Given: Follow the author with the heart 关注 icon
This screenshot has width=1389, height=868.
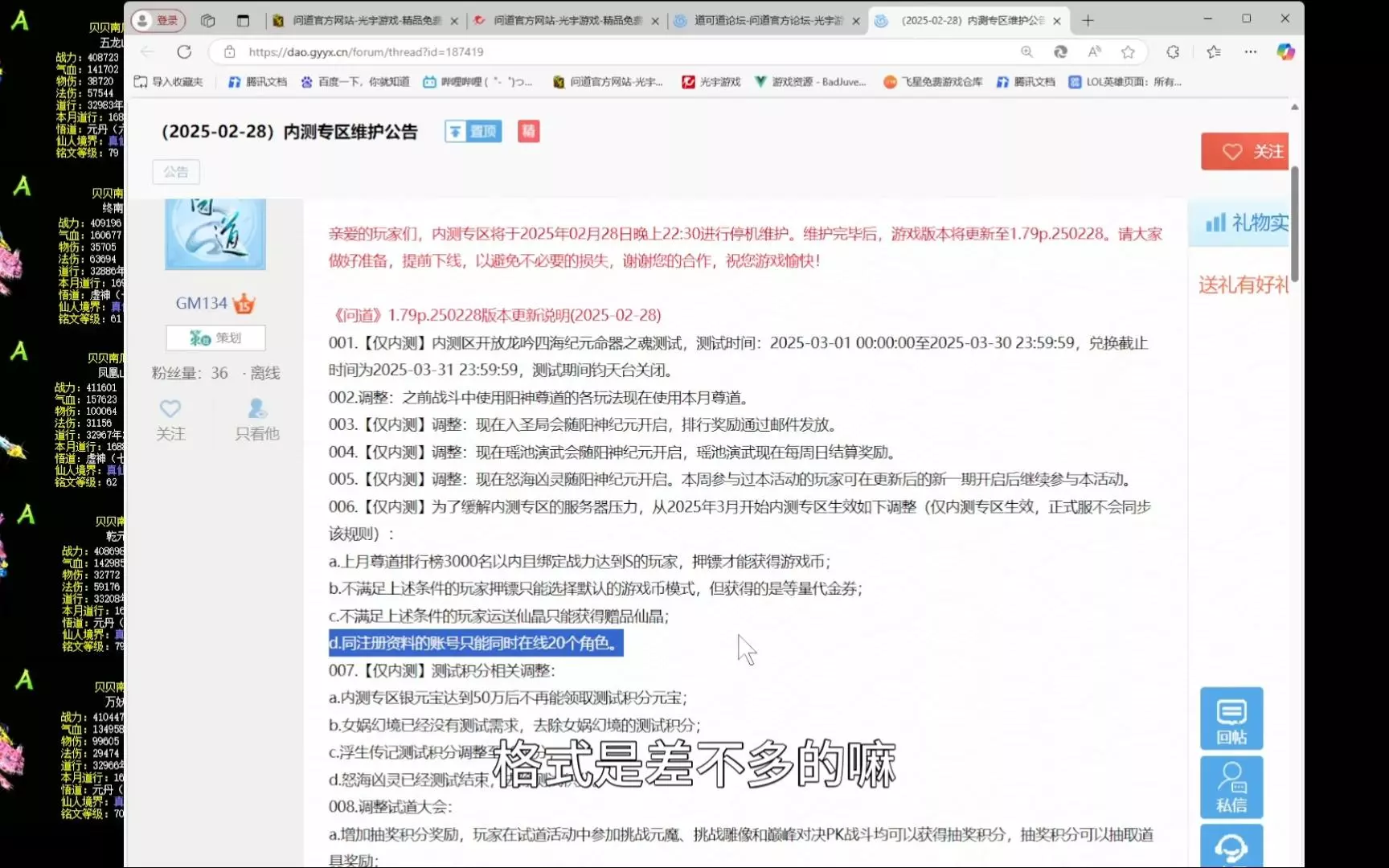Looking at the screenshot, I should click(170, 420).
